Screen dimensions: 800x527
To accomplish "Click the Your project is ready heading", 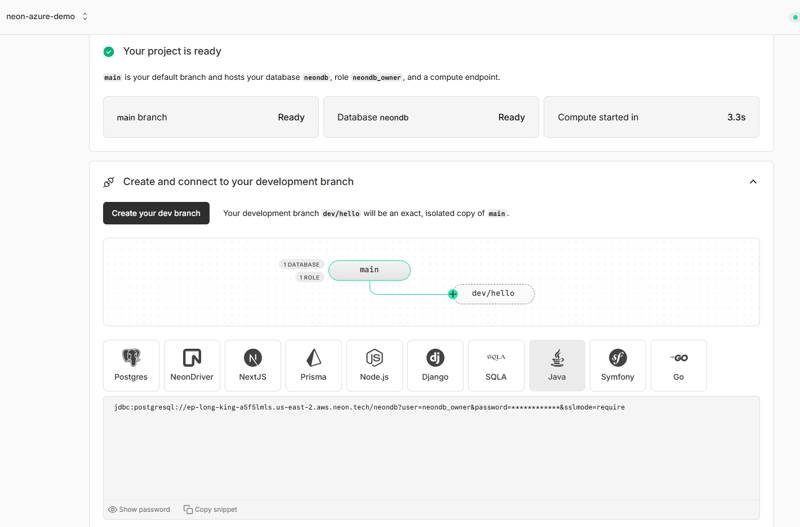I will point(172,51).
